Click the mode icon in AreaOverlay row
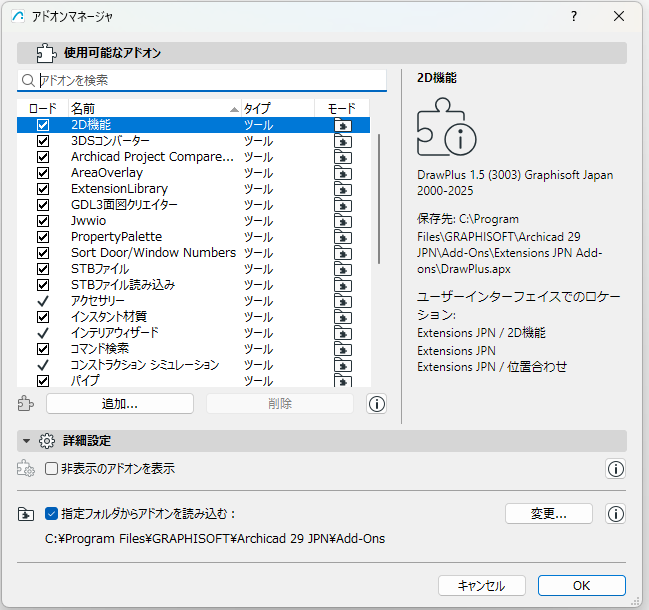 [x=343, y=173]
